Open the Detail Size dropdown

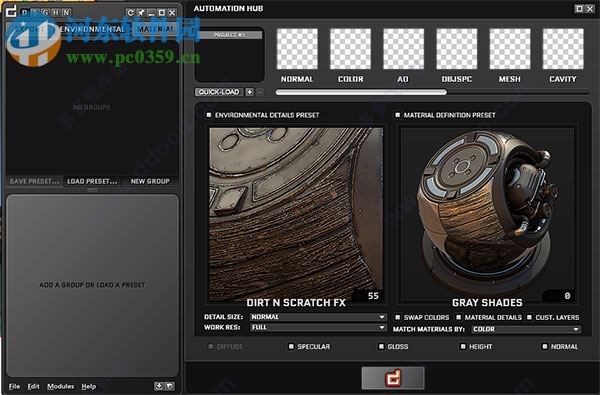318,317
